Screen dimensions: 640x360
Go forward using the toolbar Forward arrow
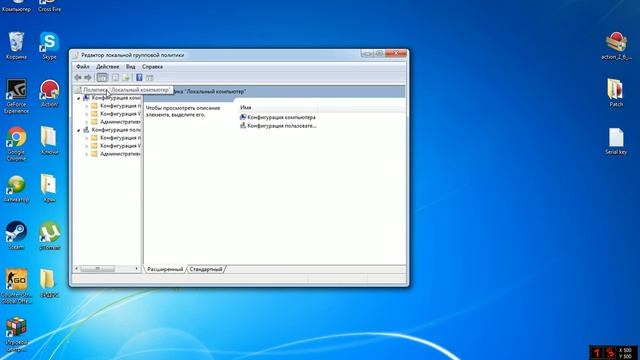[x=88, y=78]
